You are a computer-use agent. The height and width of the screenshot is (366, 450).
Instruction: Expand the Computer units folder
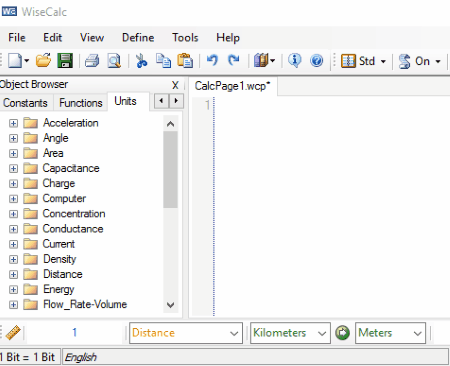[13, 199]
